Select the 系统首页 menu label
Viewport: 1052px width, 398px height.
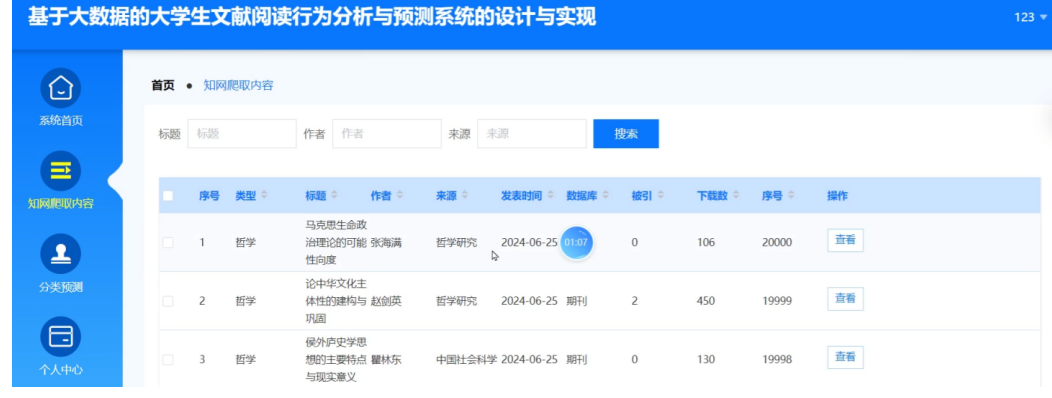[61, 121]
